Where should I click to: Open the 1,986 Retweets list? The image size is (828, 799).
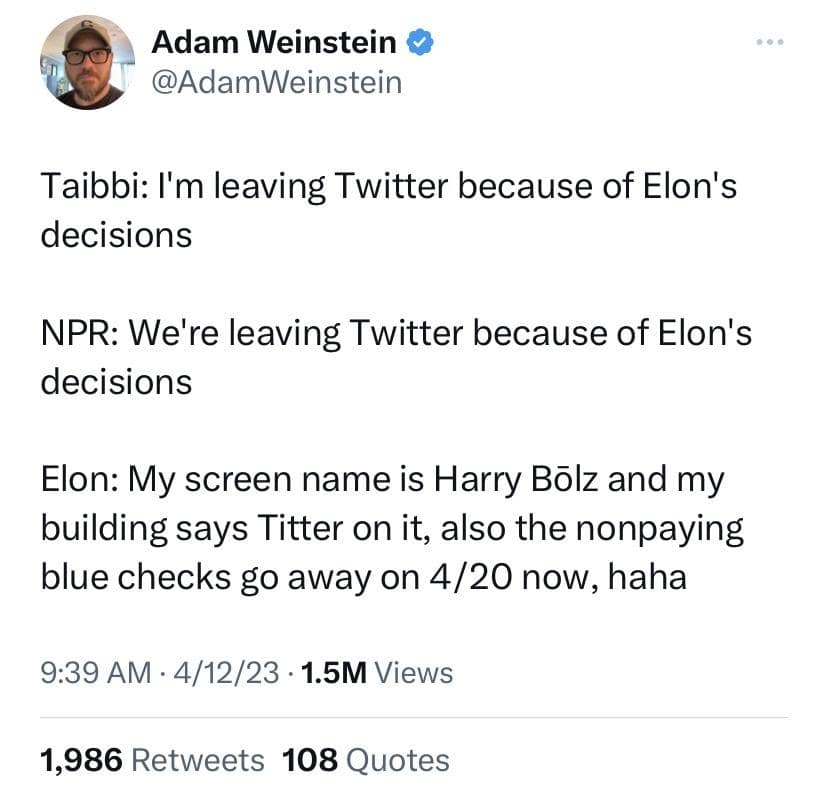pyautogui.click(x=152, y=760)
